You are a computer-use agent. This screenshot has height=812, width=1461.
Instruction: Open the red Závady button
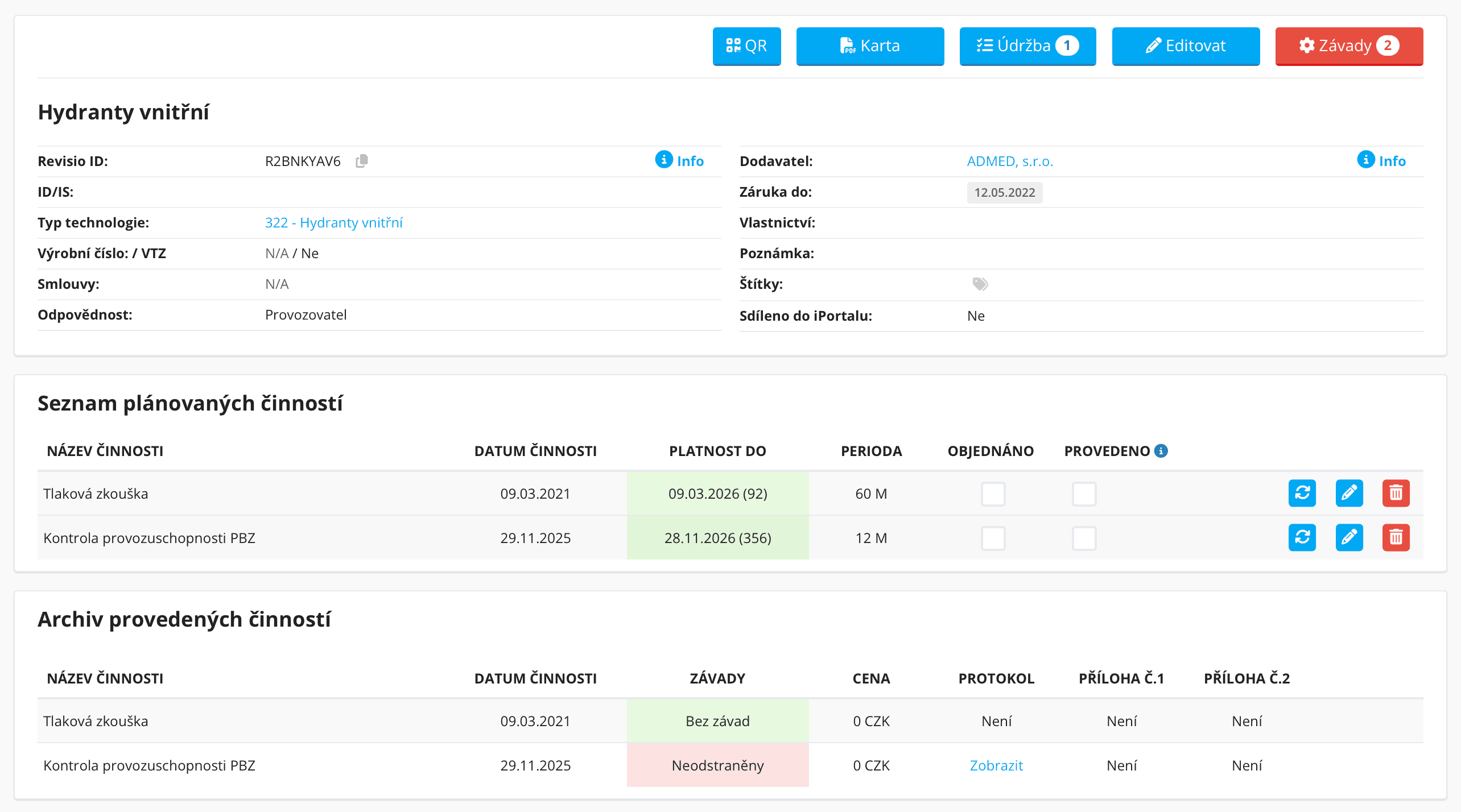tap(1349, 45)
